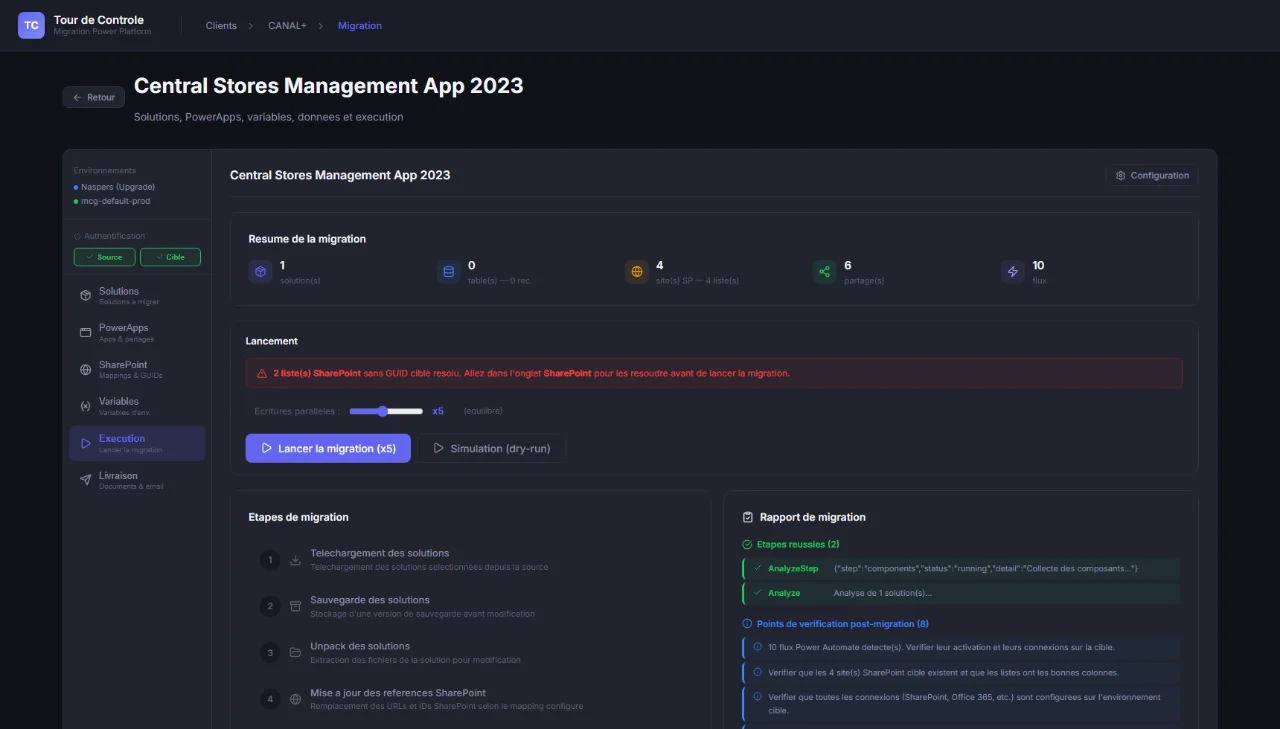Open the Livraison sidebar section
The image size is (1280, 729).
(x=137, y=480)
